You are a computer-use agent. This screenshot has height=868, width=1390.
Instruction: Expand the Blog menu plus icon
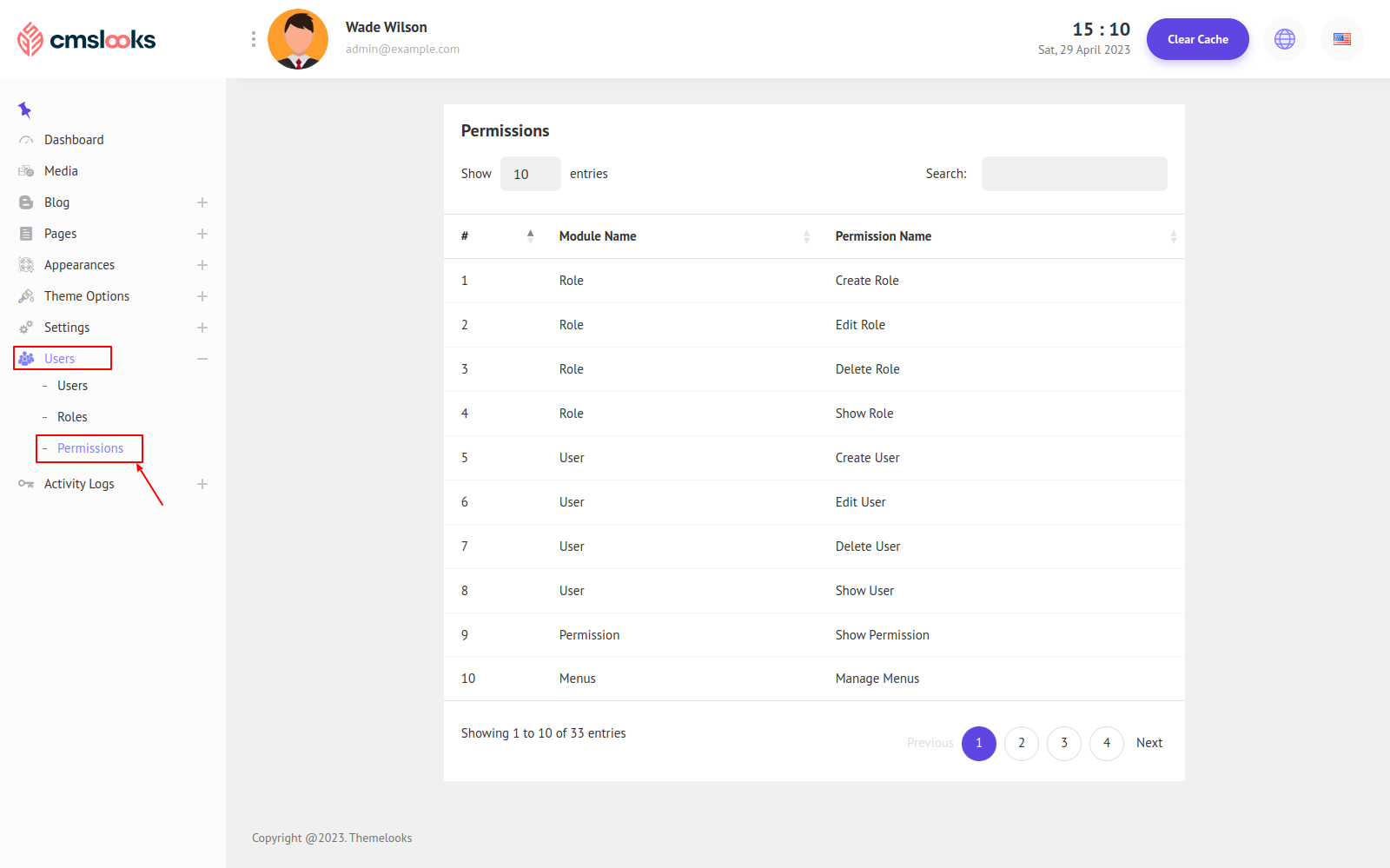click(x=202, y=202)
